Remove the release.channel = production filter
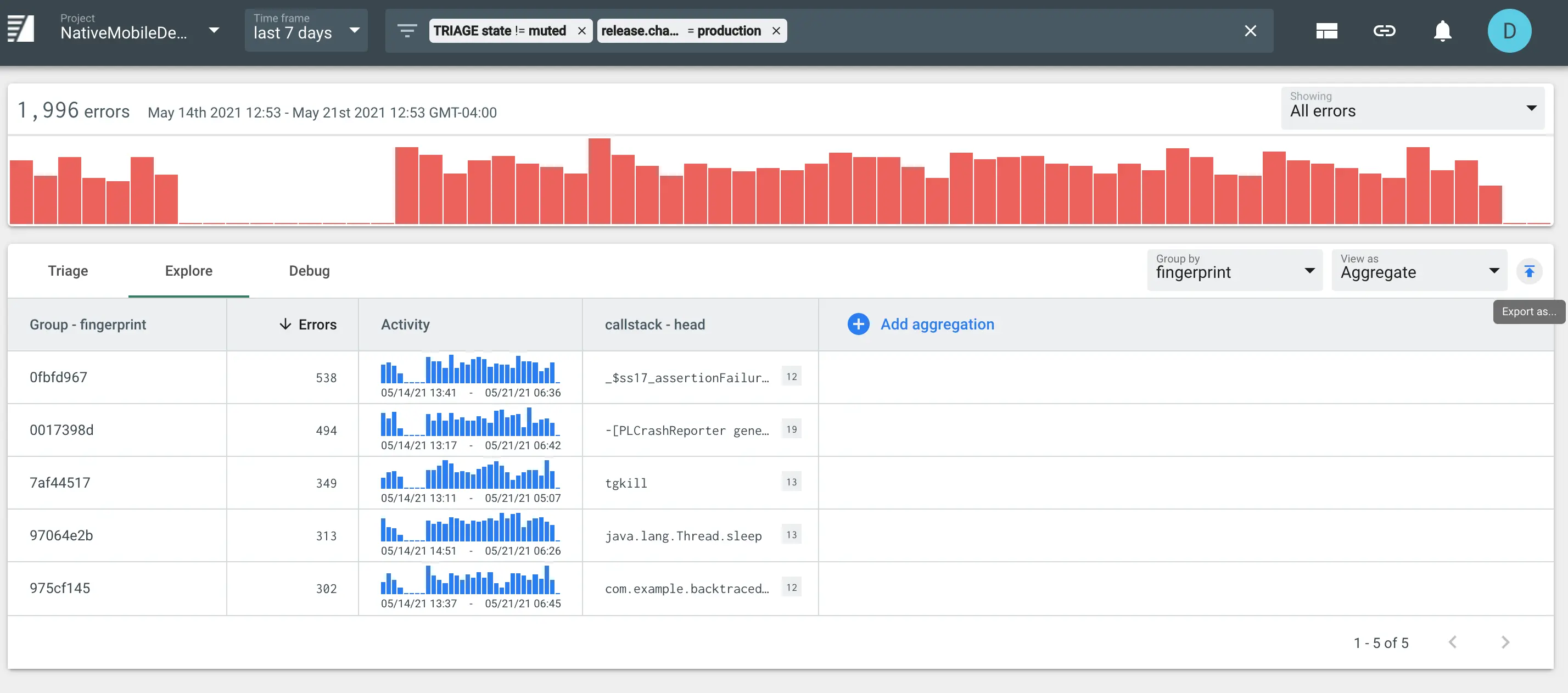Image resolution: width=1568 pixels, height=693 pixels. pos(776,30)
